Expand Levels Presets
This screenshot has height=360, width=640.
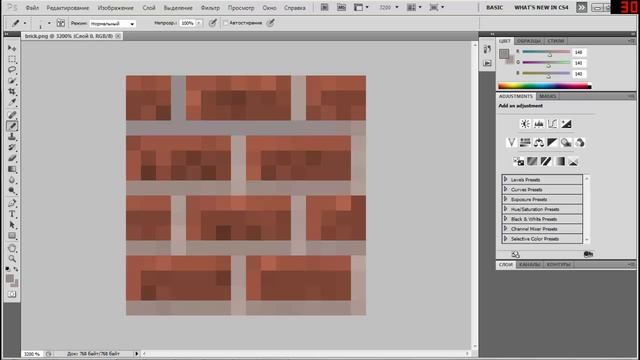pos(506,179)
